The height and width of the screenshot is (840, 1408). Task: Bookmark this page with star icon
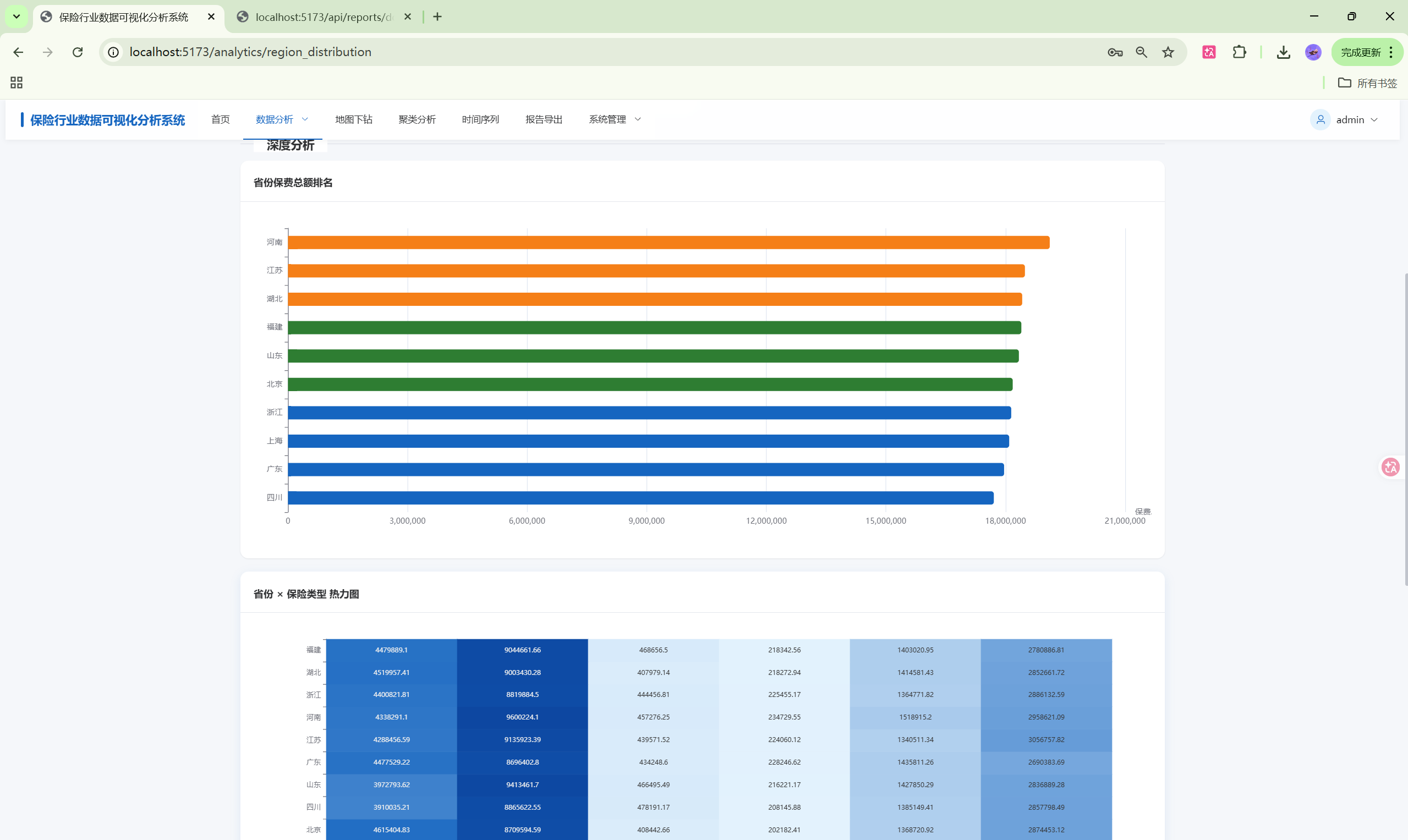[x=1168, y=52]
